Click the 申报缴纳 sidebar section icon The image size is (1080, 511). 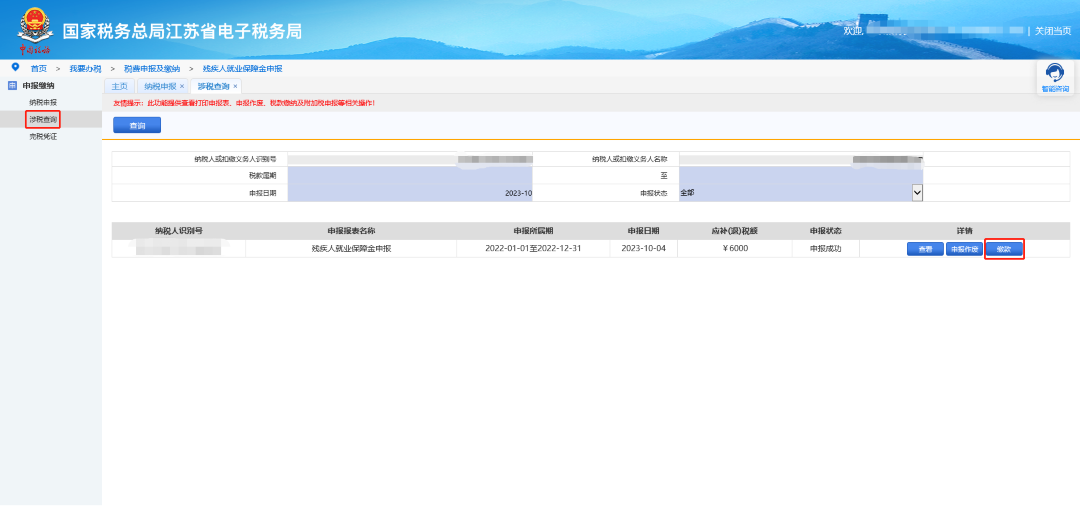tap(13, 86)
